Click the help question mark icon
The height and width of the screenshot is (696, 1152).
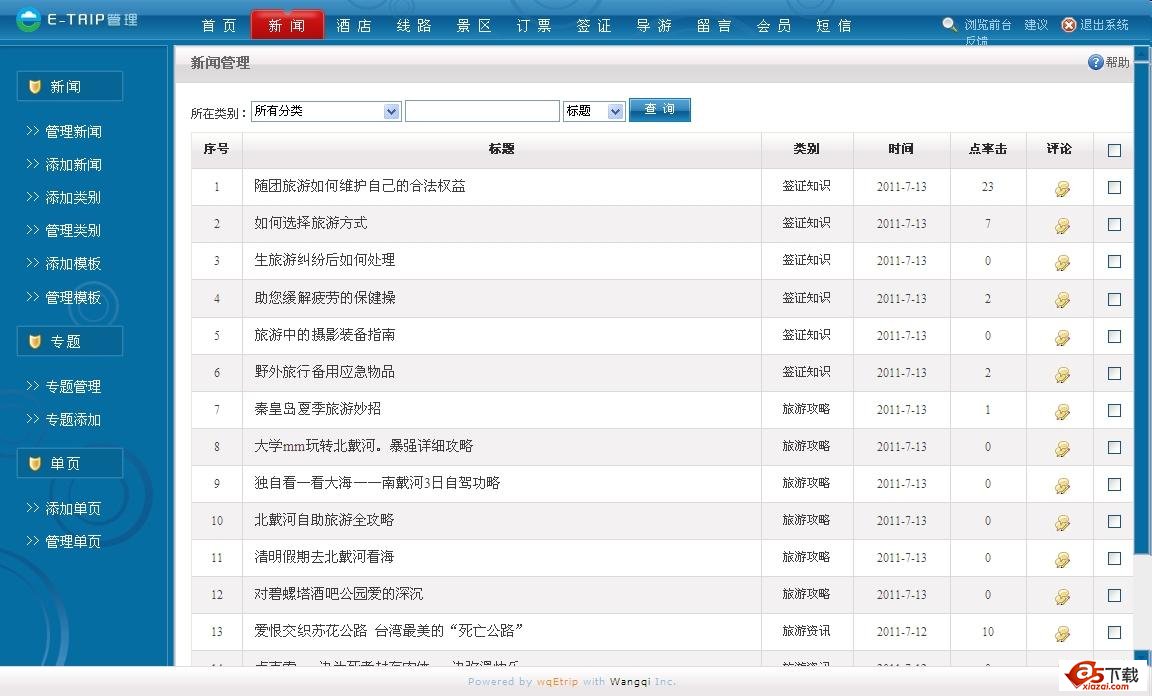1095,63
